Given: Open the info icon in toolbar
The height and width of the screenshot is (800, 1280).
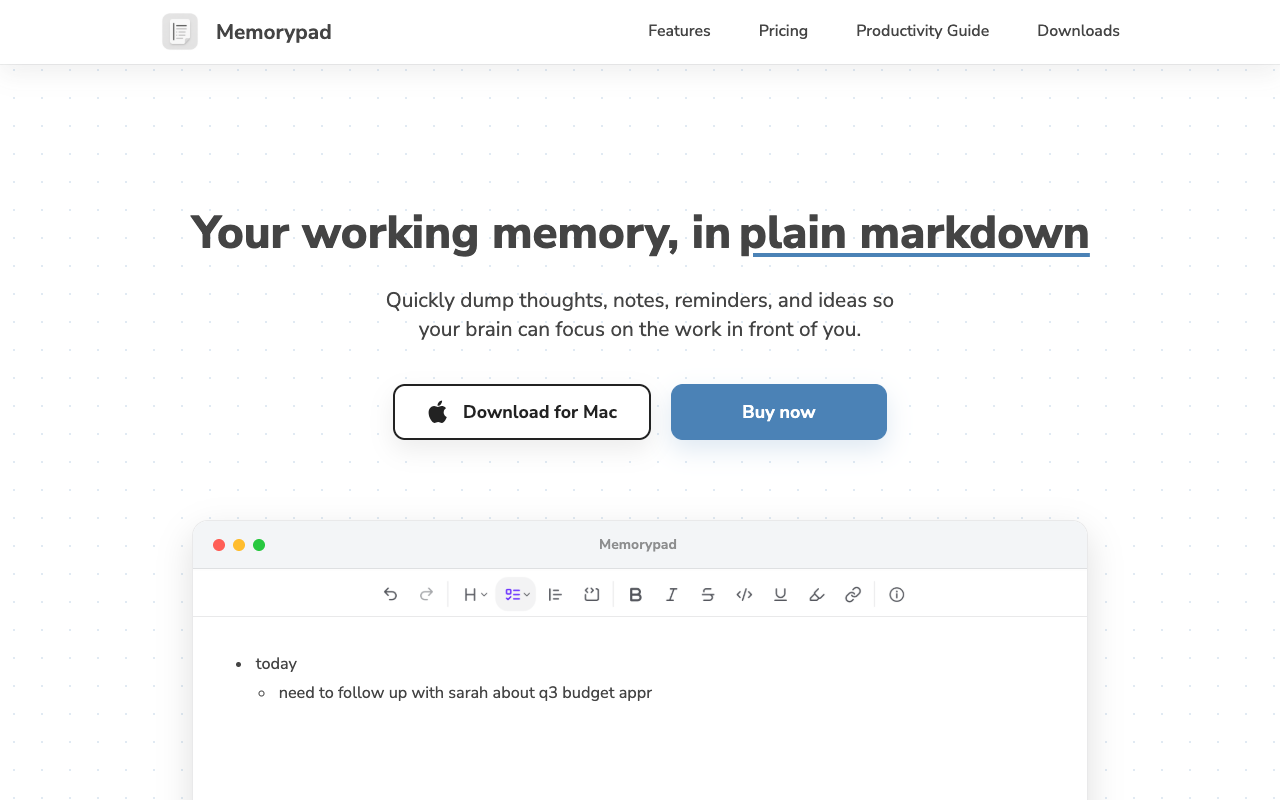Looking at the screenshot, I should point(897,594).
